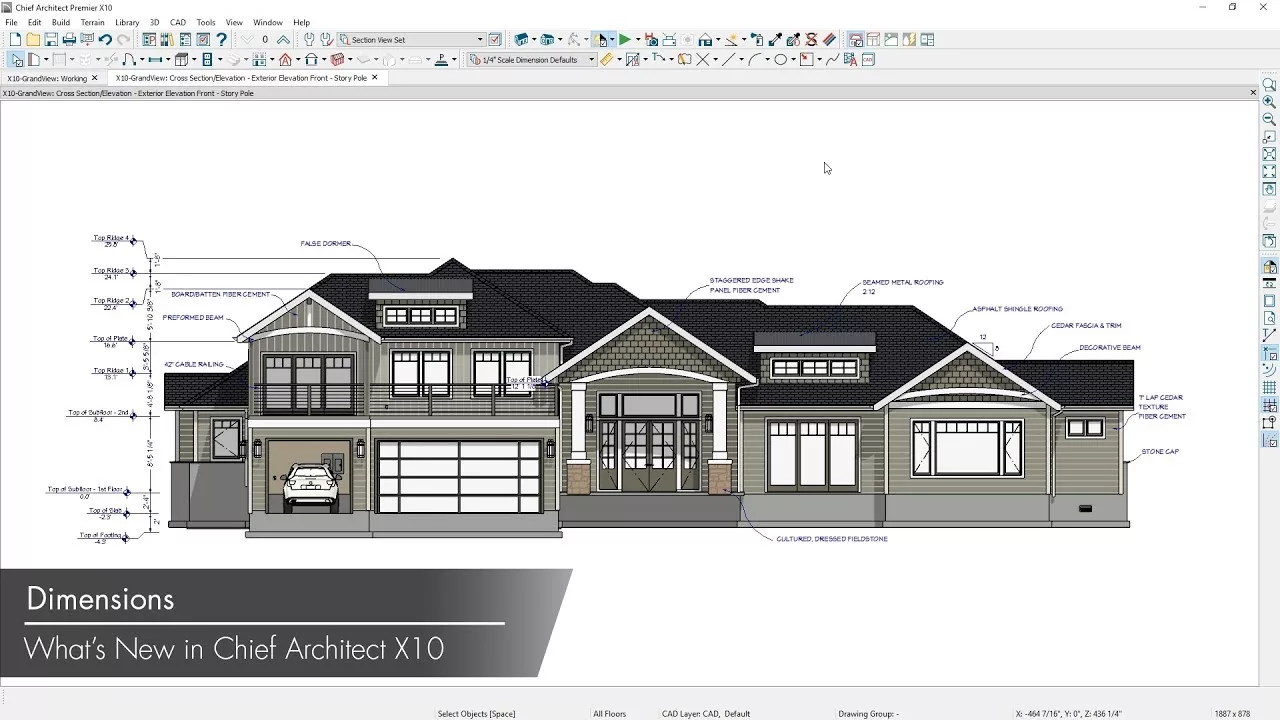Click the red Delete Objects X icon
The width and height of the screenshot is (1280, 720).
click(811, 40)
